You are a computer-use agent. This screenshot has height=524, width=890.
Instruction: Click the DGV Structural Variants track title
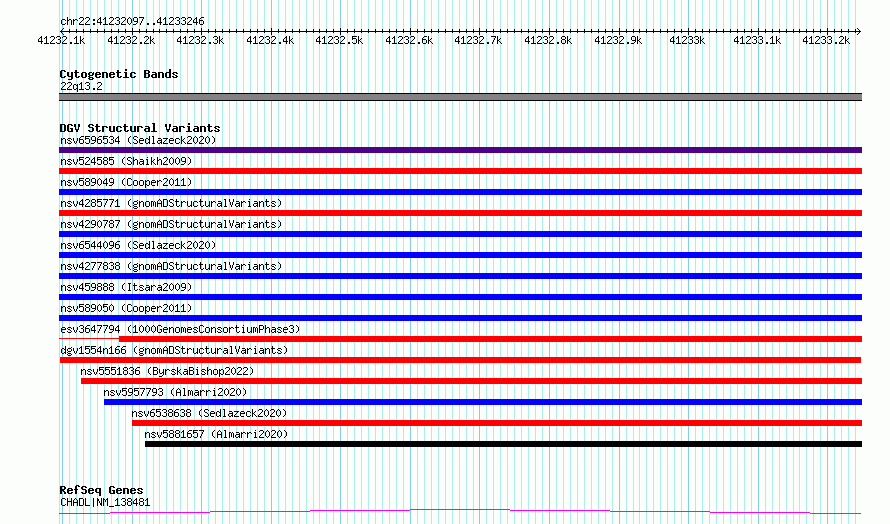(x=140, y=128)
